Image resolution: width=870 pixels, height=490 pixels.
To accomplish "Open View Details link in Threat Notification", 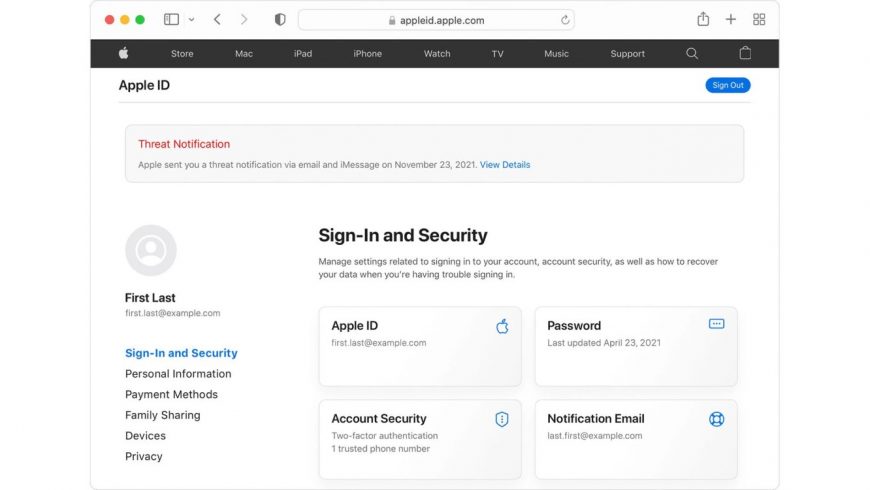I will [505, 165].
